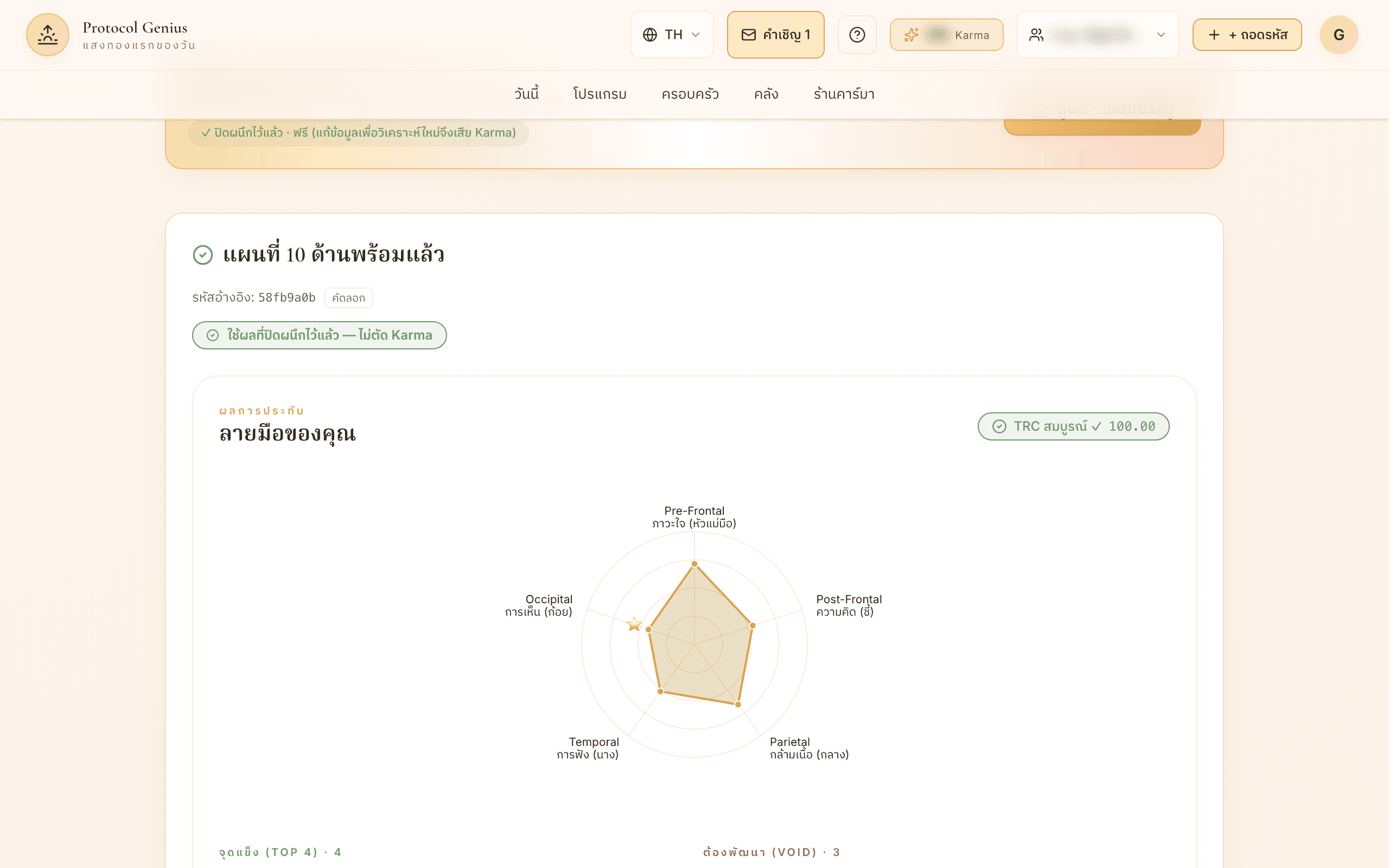Click the plus icon in ถอดรหัส button

1214,34
